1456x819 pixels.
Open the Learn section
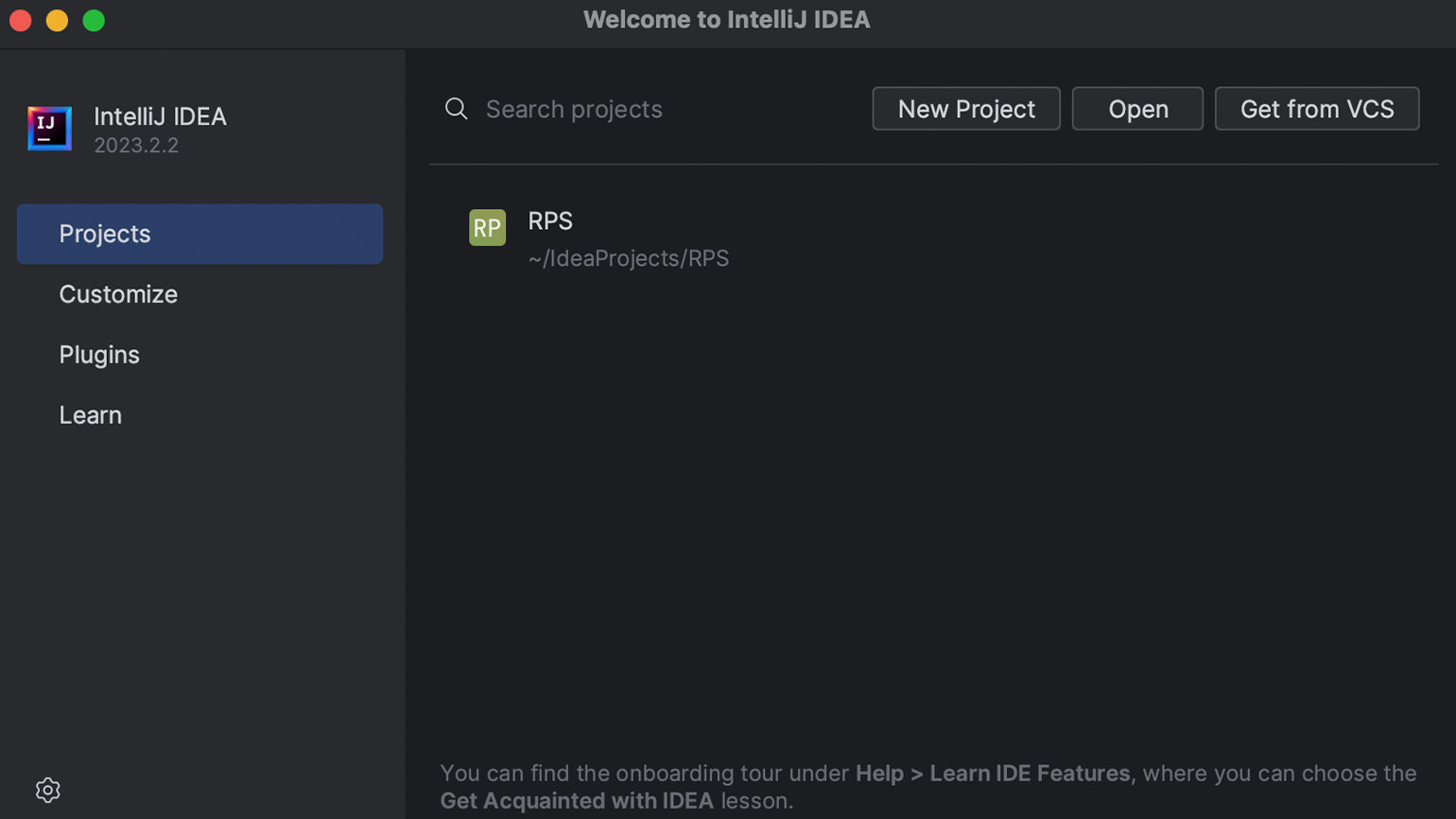click(x=90, y=415)
